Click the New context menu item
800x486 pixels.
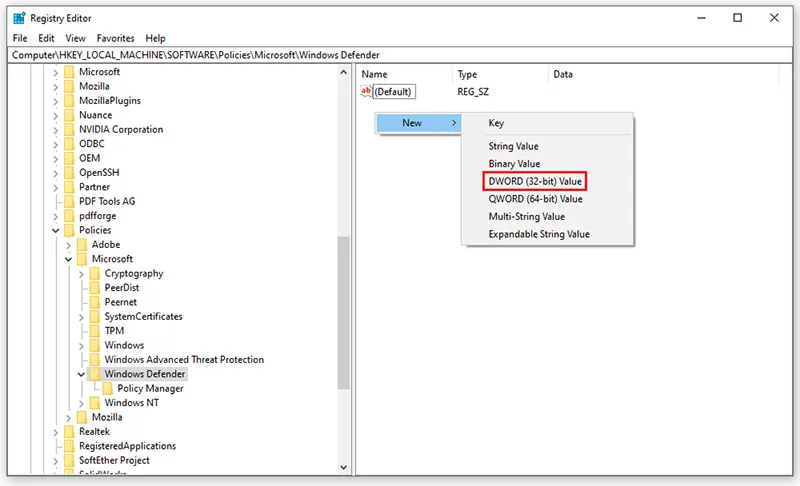(418, 123)
